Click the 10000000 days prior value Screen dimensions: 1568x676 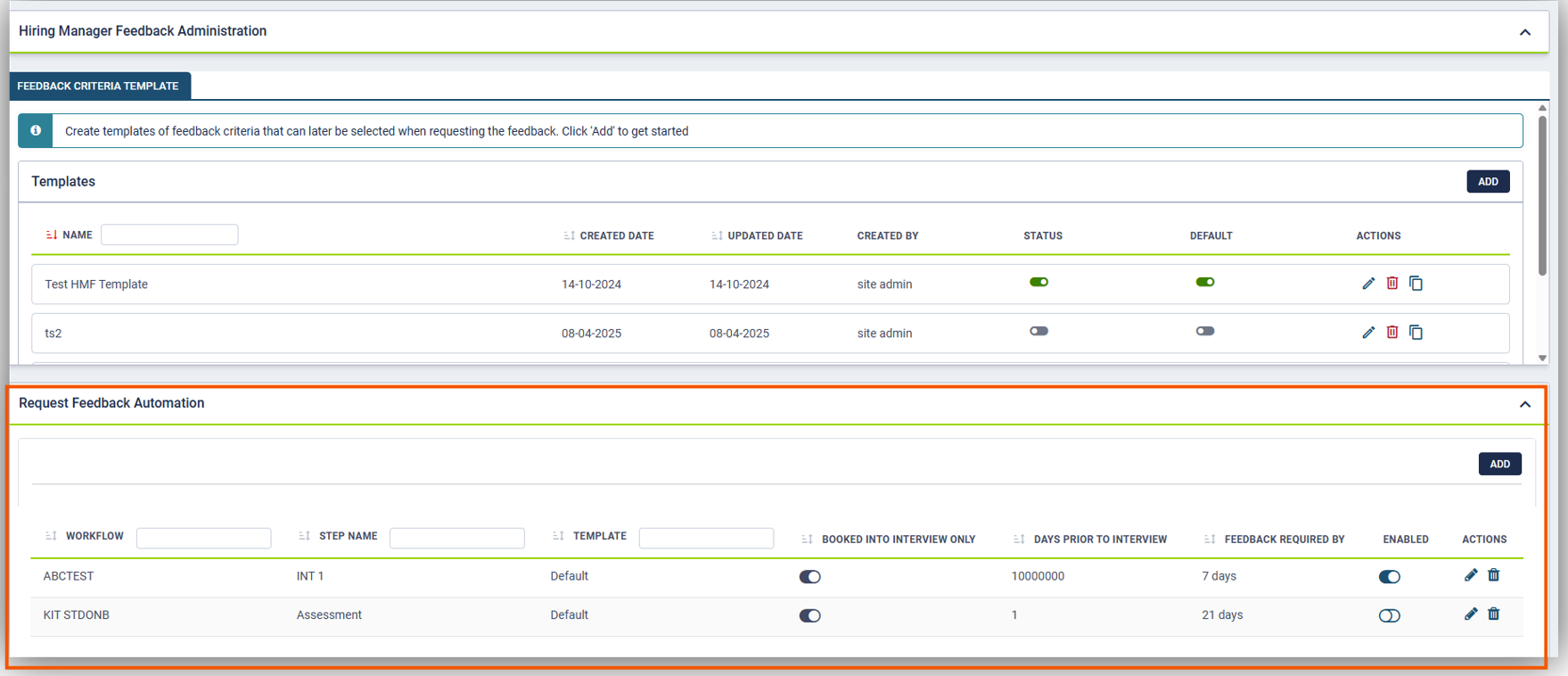tap(1038, 576)
